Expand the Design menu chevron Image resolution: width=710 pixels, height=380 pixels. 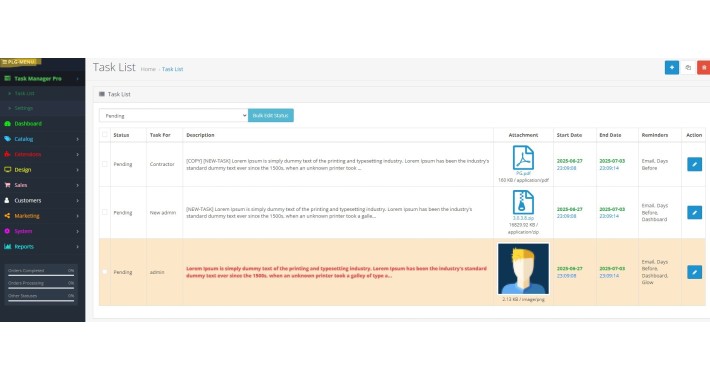point(77,170)
